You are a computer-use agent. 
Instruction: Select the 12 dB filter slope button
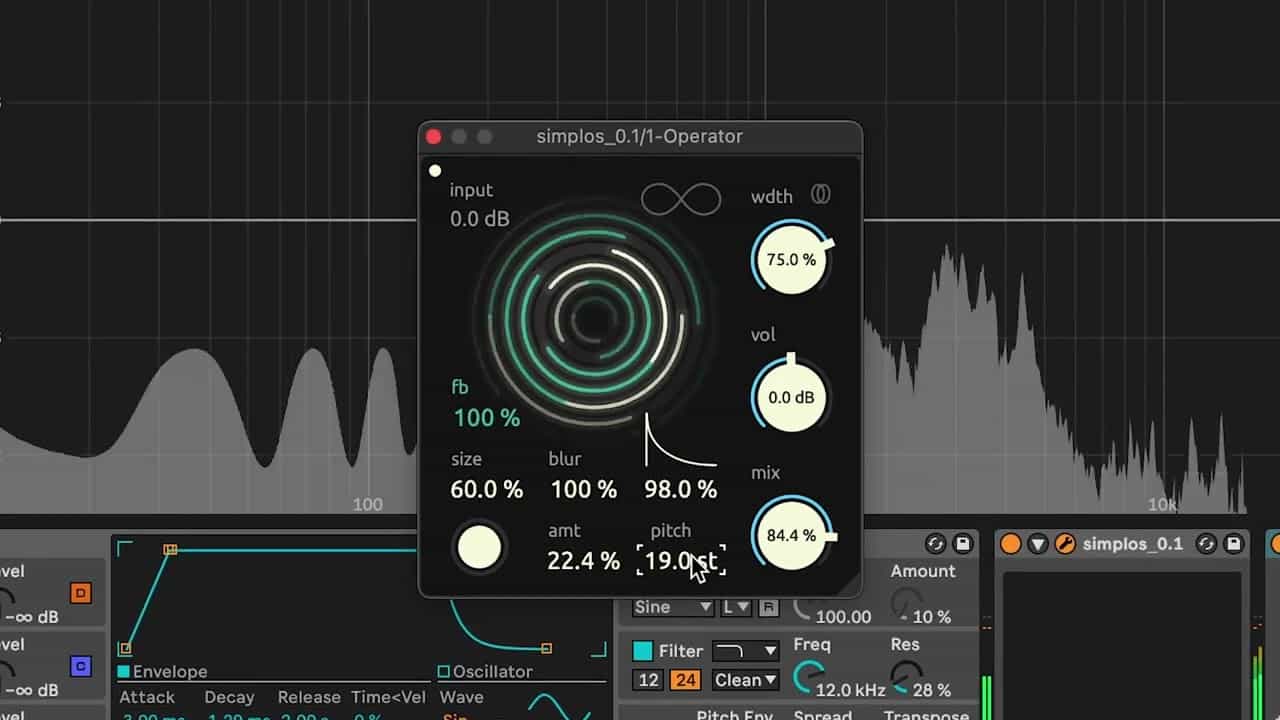click(x=648, y=680)
